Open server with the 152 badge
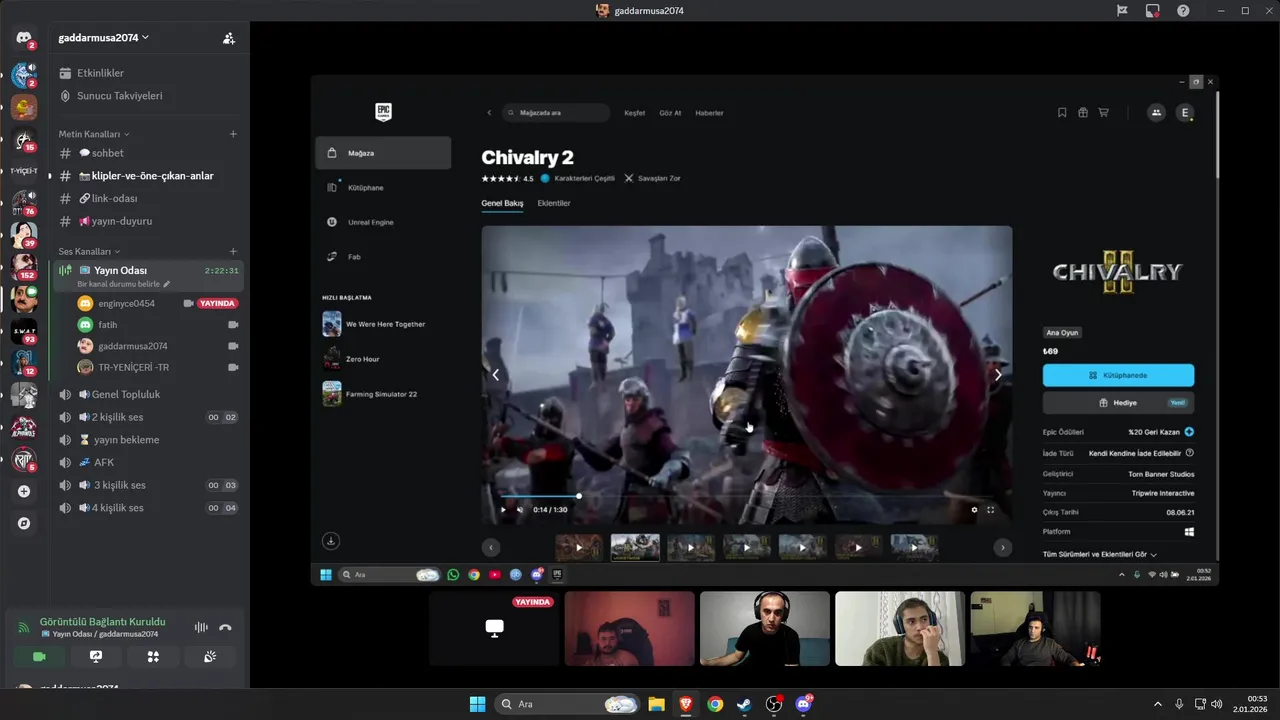 (x=24, y=267)
